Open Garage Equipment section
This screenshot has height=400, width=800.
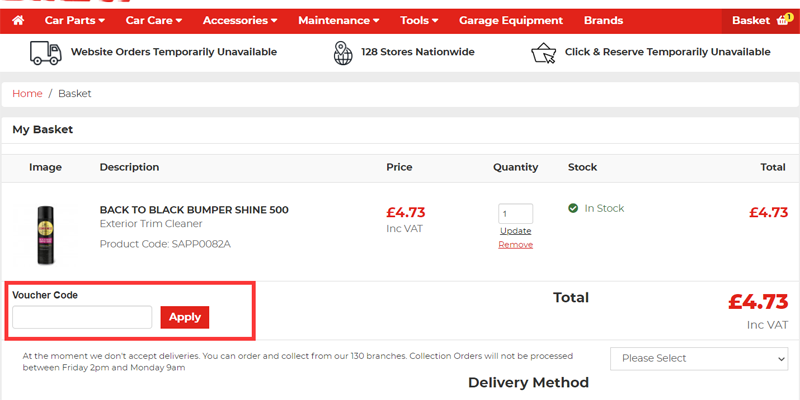click(511, 20)
